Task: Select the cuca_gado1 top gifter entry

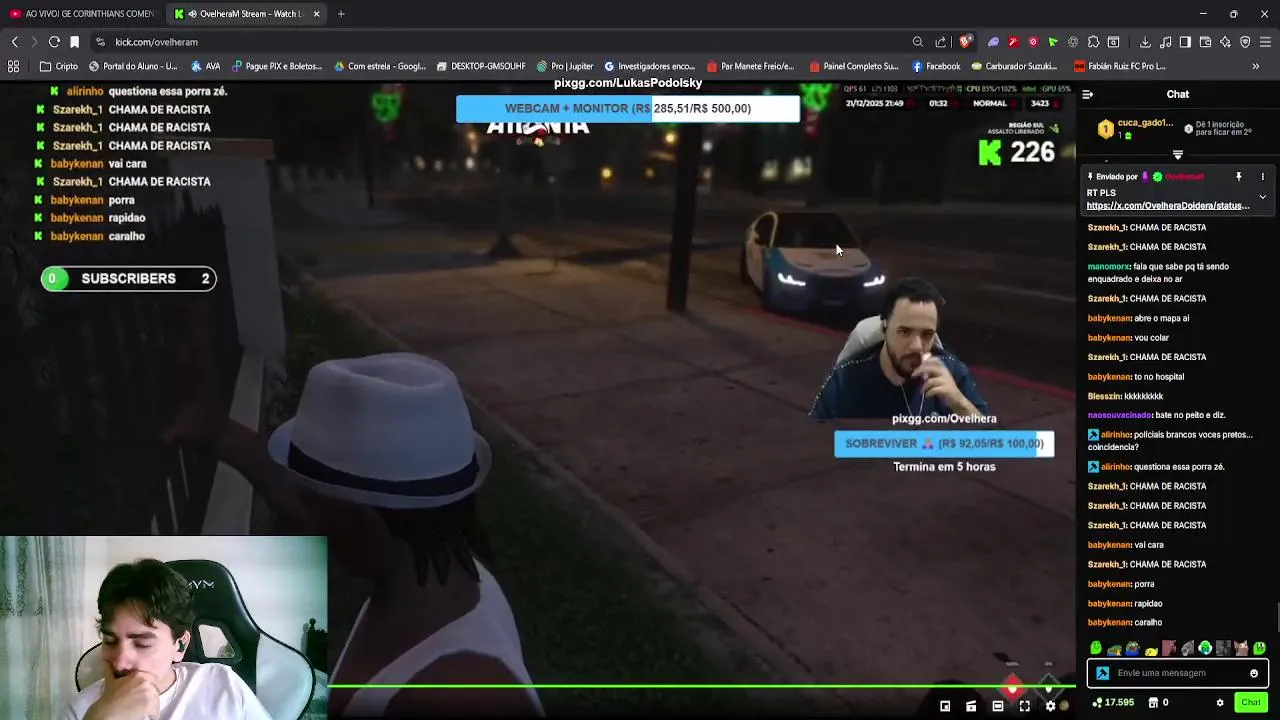Action: tap(1136, 128)
